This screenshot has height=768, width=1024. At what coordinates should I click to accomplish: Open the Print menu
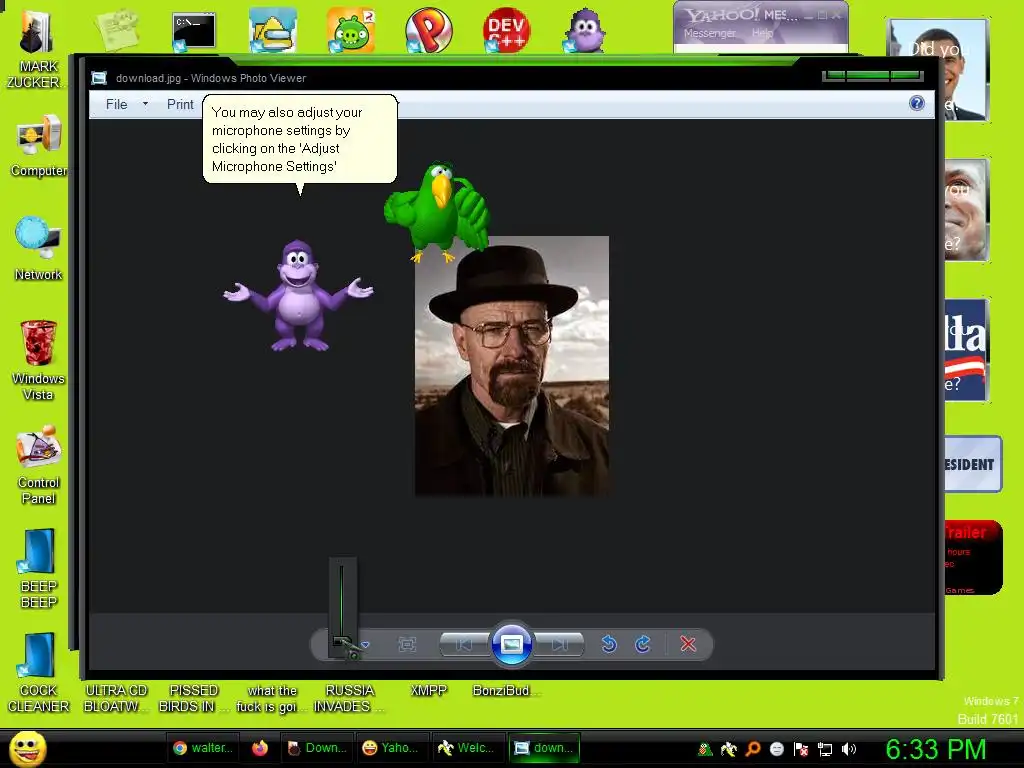[180, 104]
